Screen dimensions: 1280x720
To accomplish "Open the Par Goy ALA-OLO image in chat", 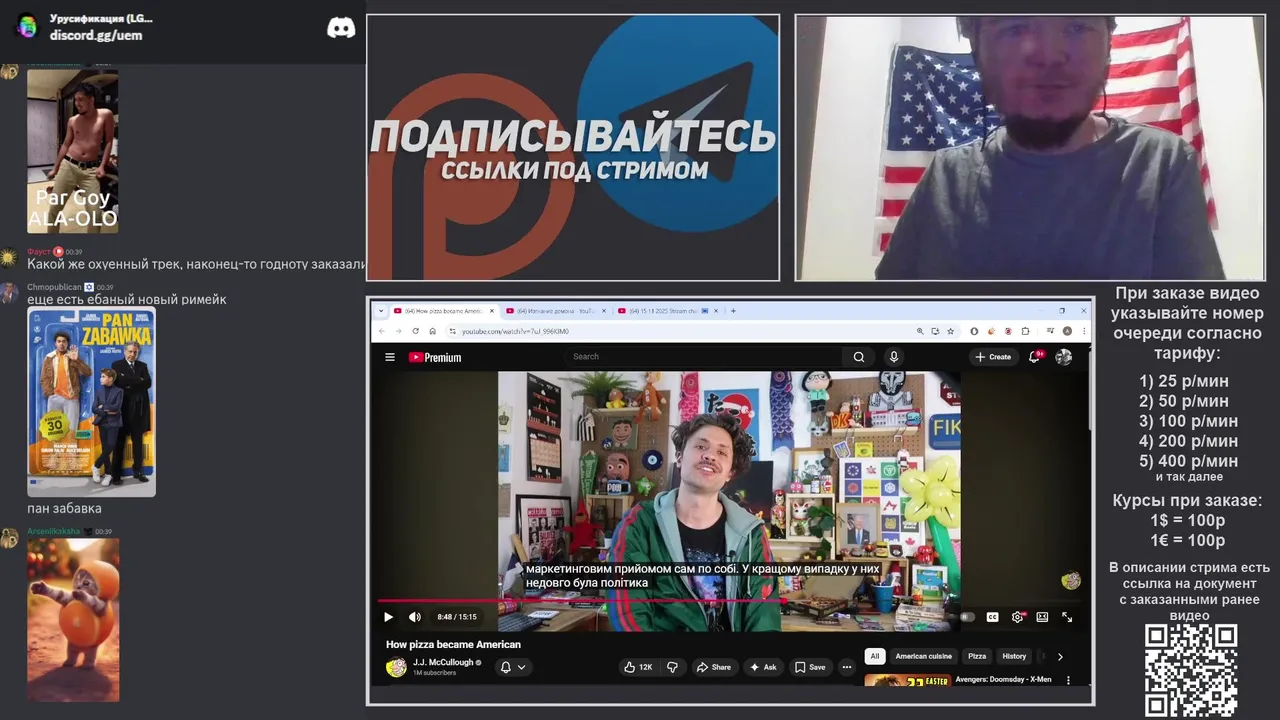I will tap(72, 151).
